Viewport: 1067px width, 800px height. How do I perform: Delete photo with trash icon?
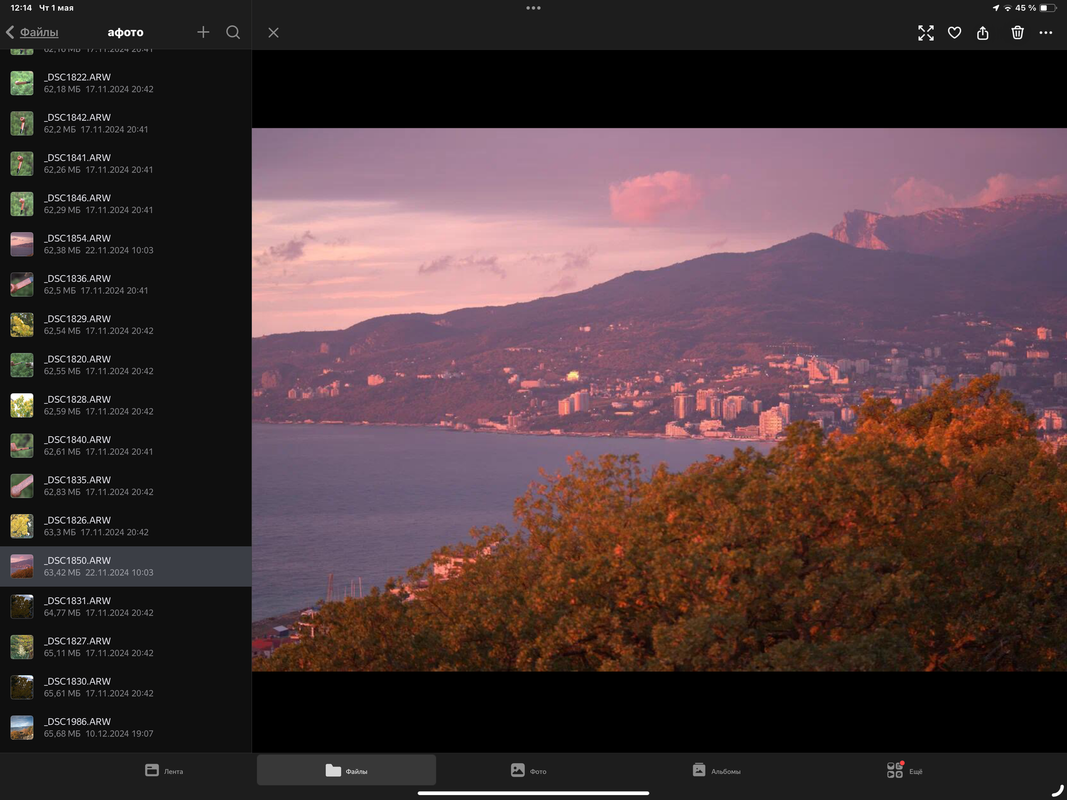pos(1017,33)
